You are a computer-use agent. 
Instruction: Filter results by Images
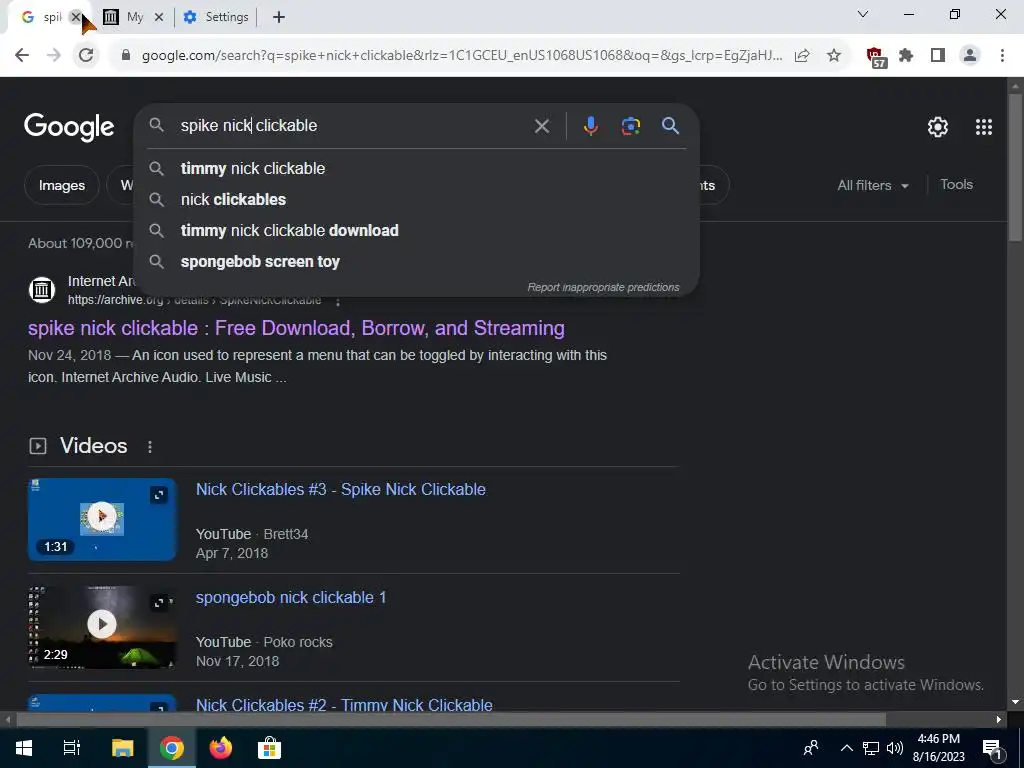(62, 185)
